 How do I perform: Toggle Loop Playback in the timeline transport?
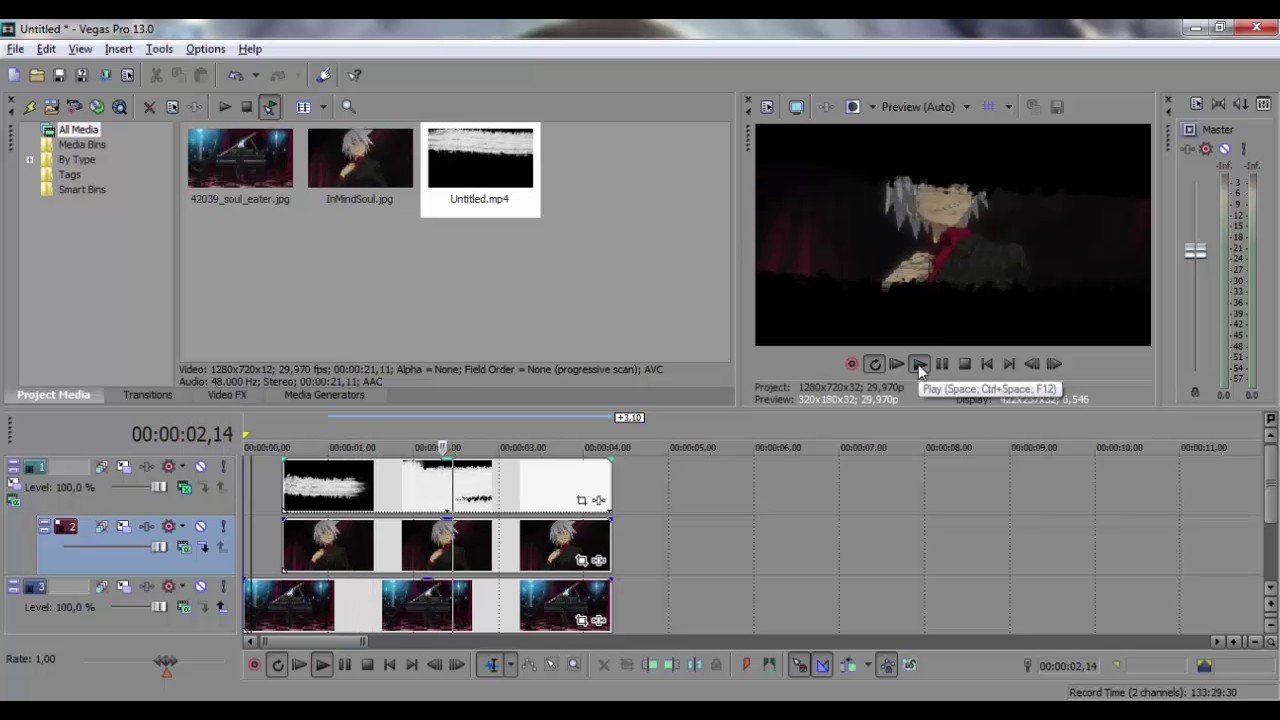[x=277, y=666]
